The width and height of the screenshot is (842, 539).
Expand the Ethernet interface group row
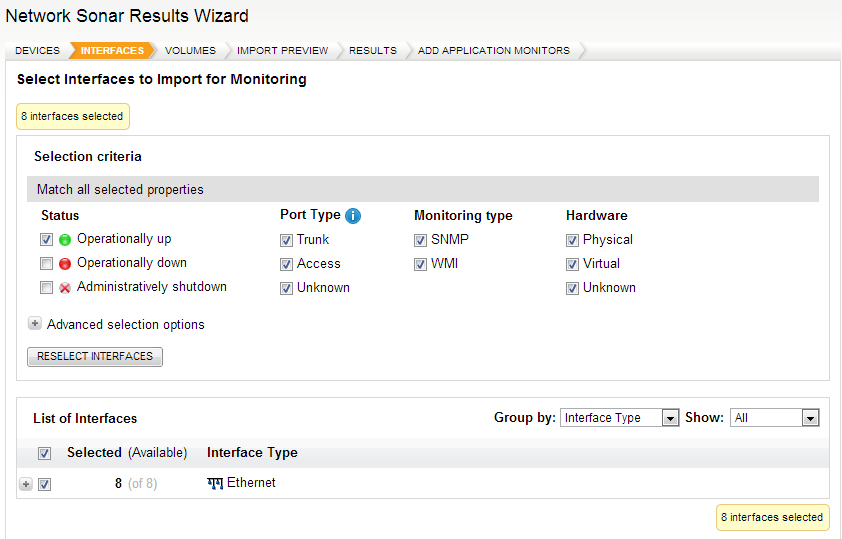point(26,484)
